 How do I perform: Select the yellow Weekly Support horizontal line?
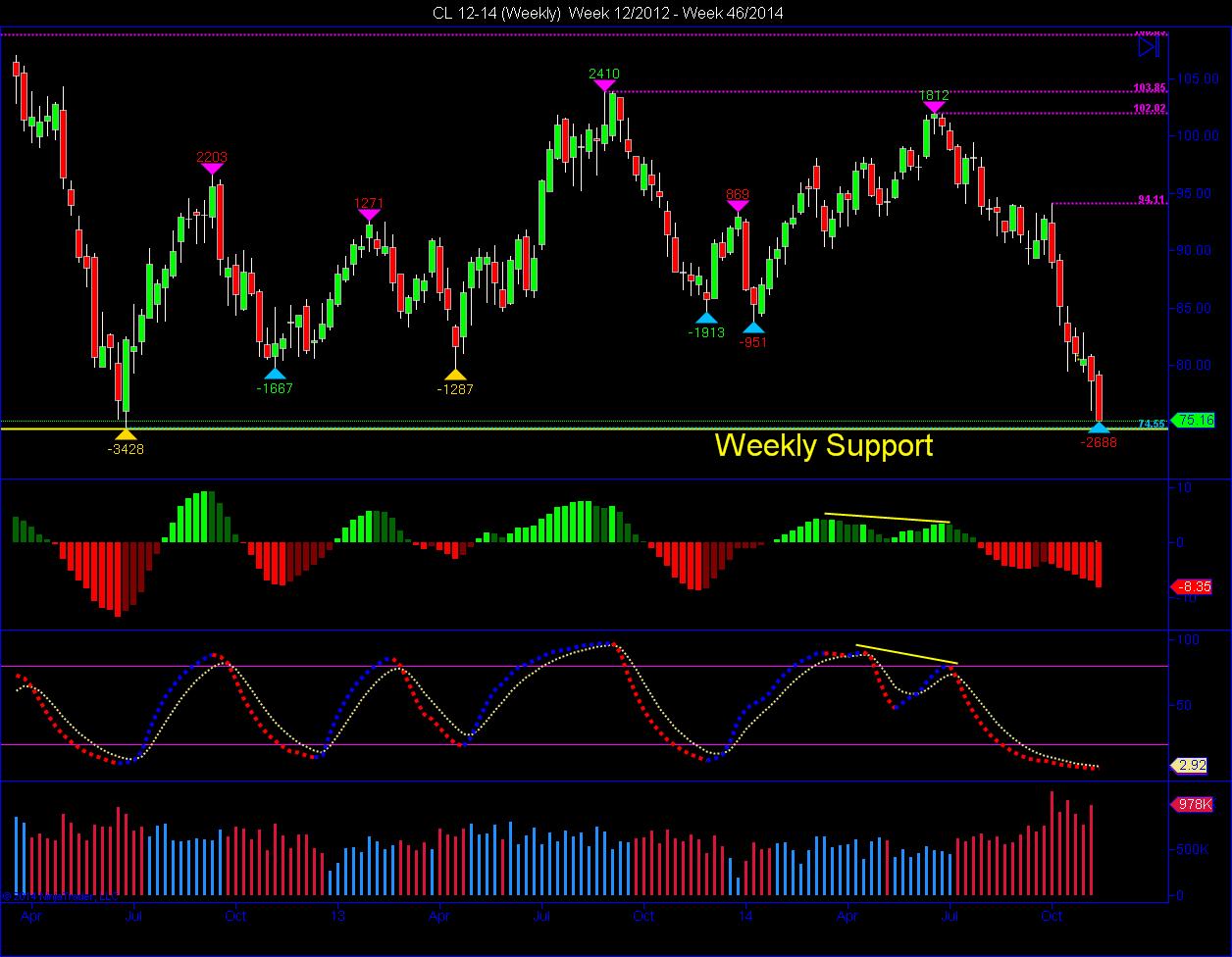tap(585, 429)
